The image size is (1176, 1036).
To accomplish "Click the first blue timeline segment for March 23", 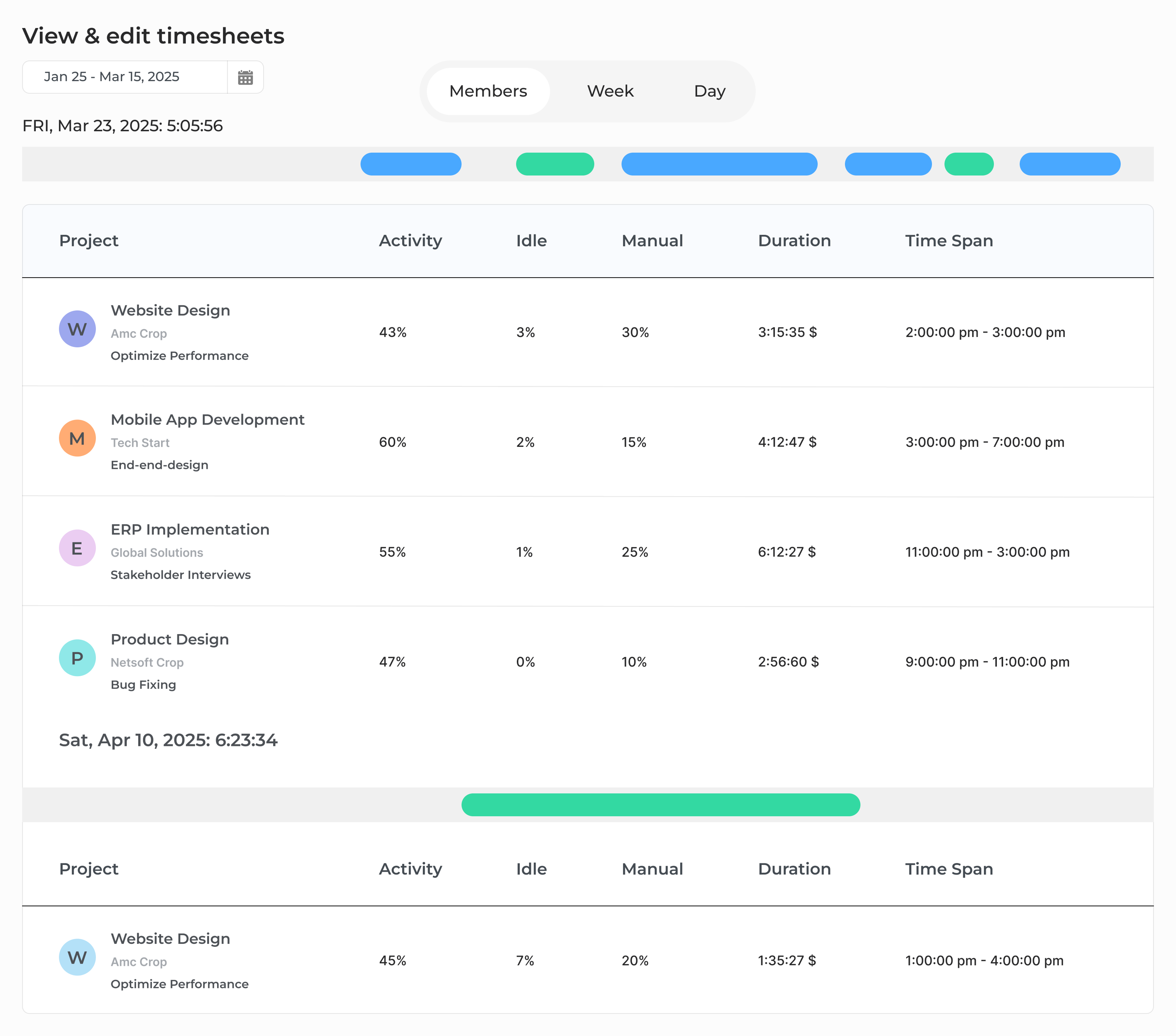I will coord(410,164).
